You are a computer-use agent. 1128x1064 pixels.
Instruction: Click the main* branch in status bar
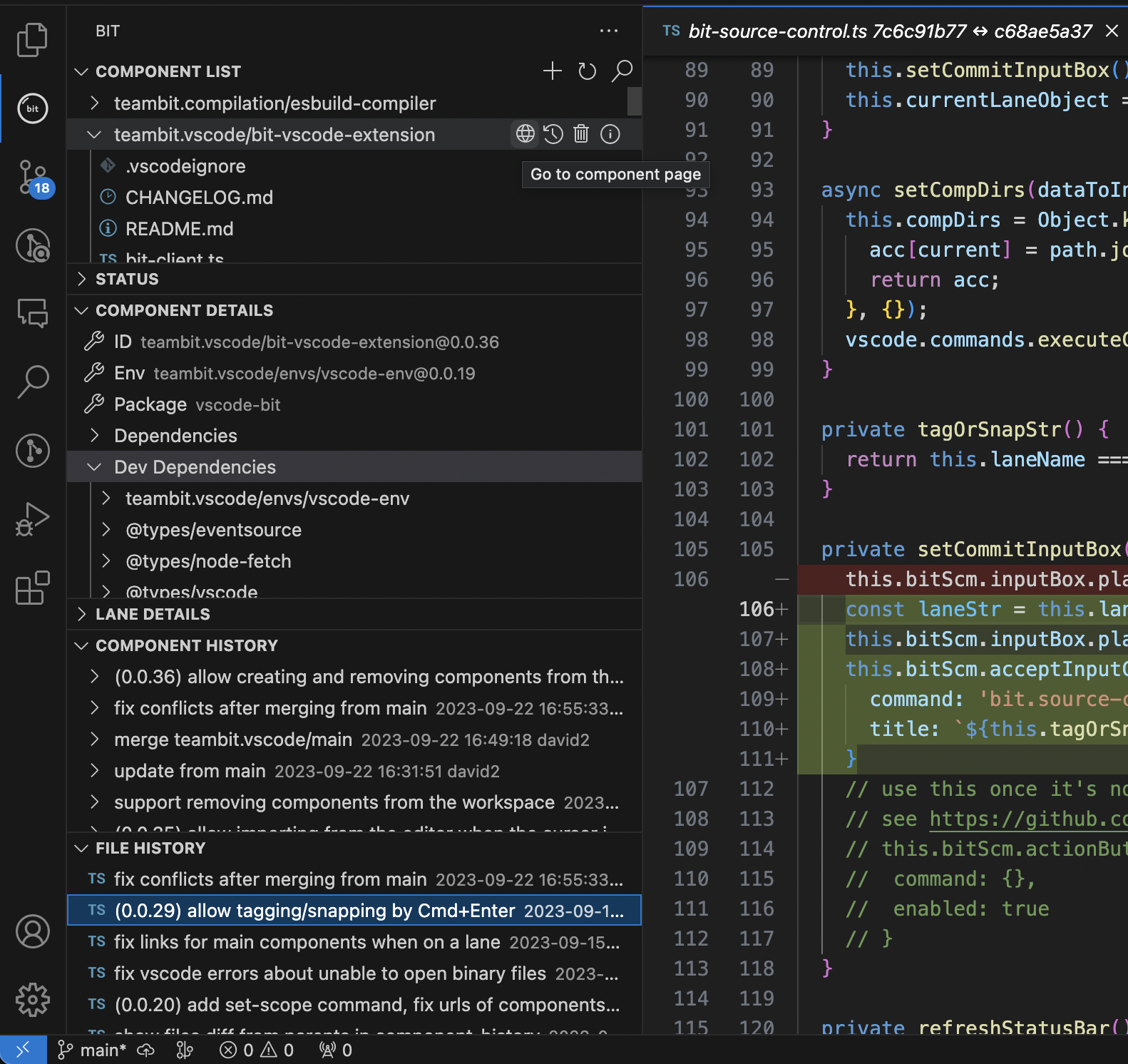(x=92, y=1050)
